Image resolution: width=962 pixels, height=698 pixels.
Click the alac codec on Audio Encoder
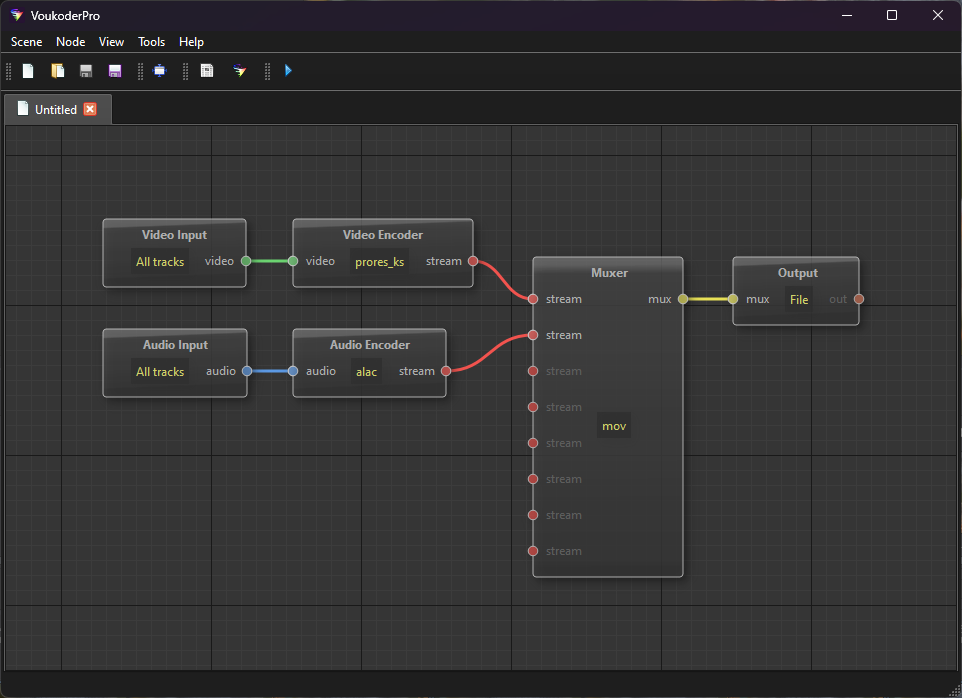367,372
